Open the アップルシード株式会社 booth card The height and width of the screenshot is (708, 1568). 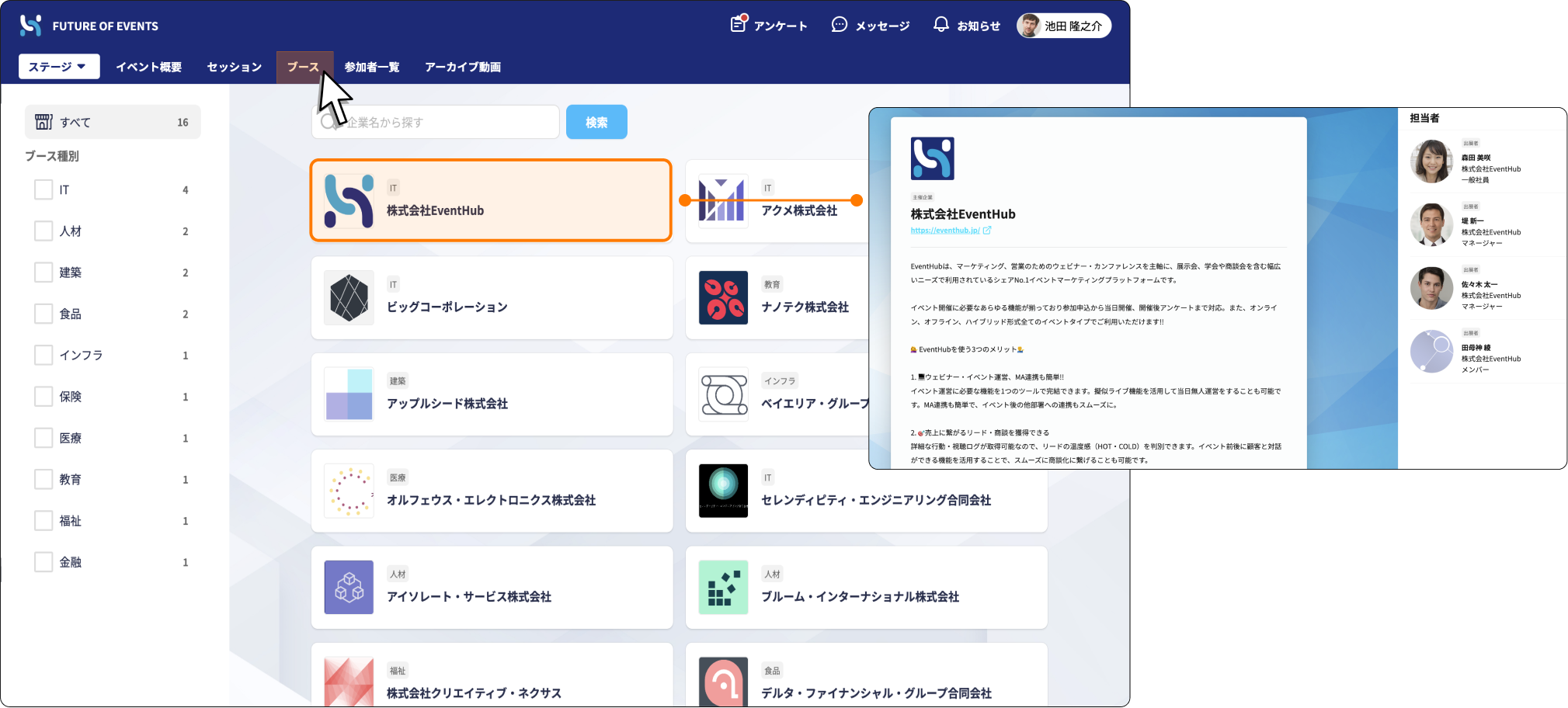tap(492, 394)
